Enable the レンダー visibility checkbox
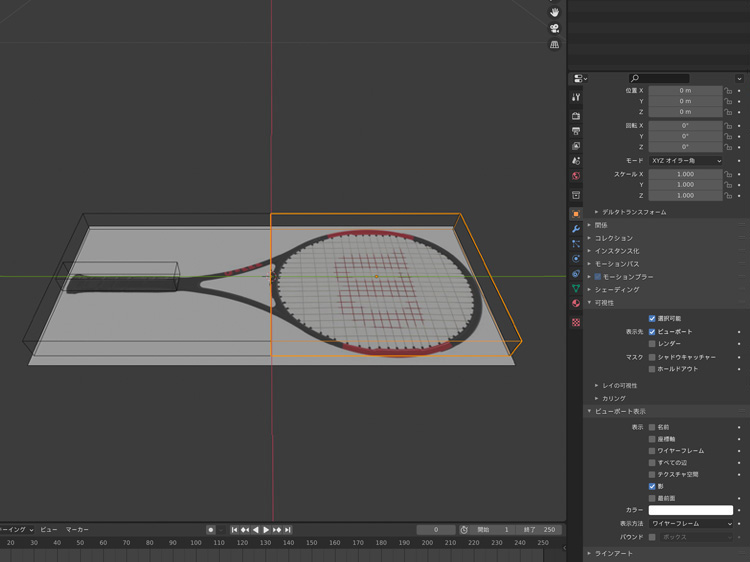The image size is (750, 562). [x=652, y=344]
